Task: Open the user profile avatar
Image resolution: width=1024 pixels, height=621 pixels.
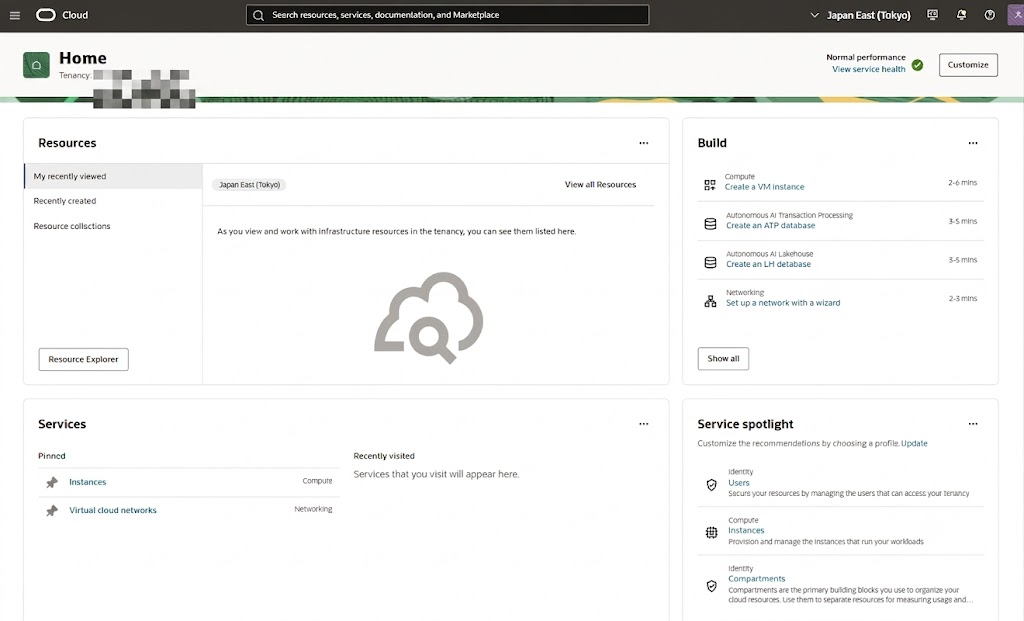Action: pyautogui.click(x=1016, y=15)
